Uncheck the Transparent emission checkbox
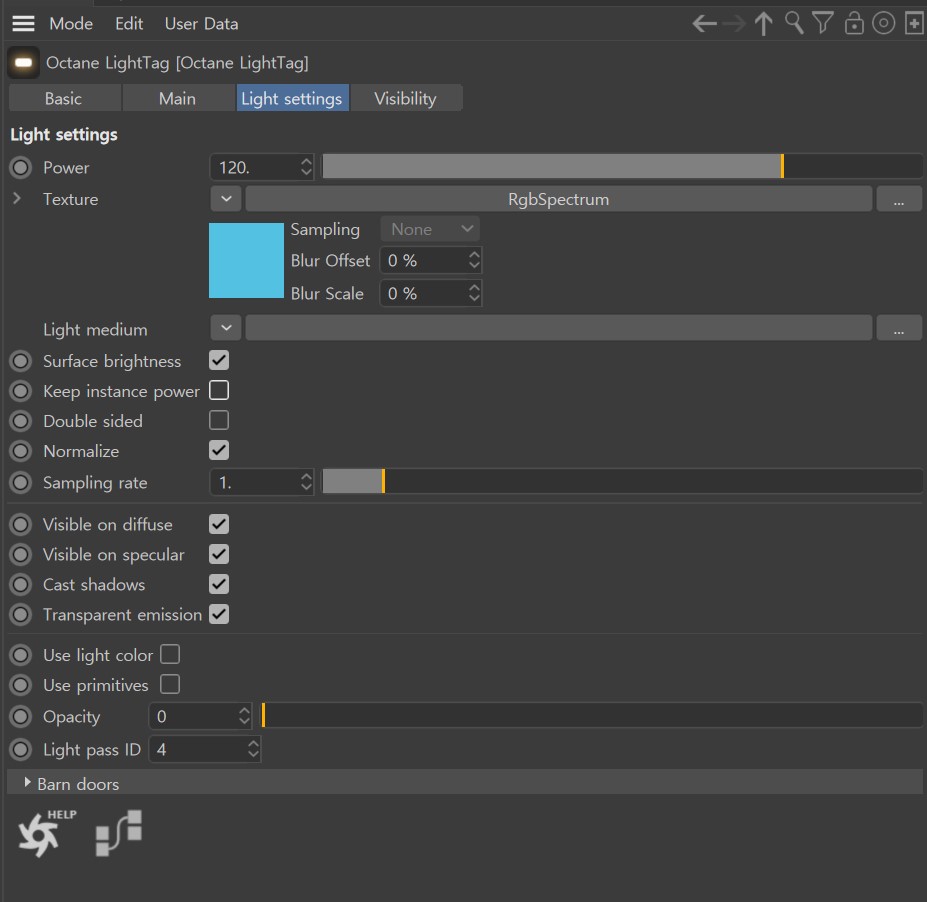Image resolution: width=927 pixels, height=902 pixels. (219, 614)
